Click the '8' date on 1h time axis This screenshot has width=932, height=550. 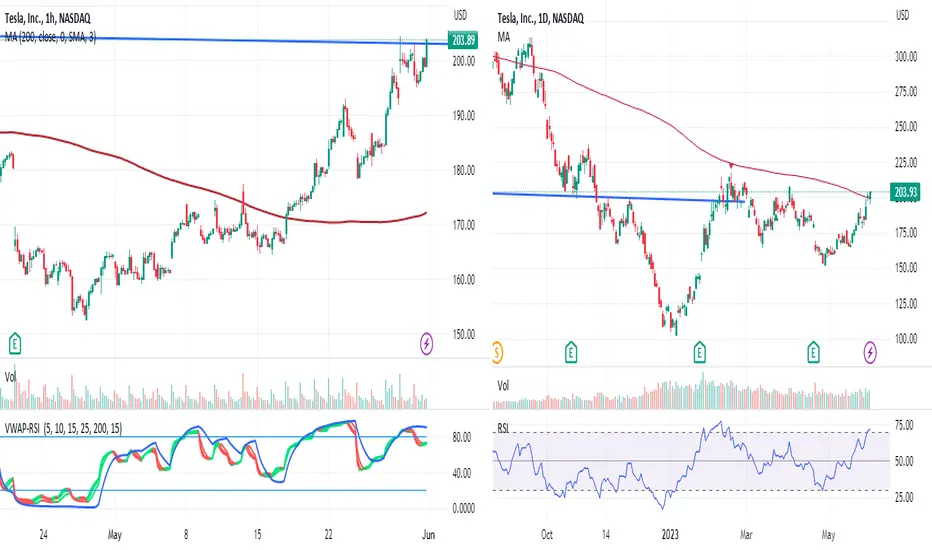185,535
